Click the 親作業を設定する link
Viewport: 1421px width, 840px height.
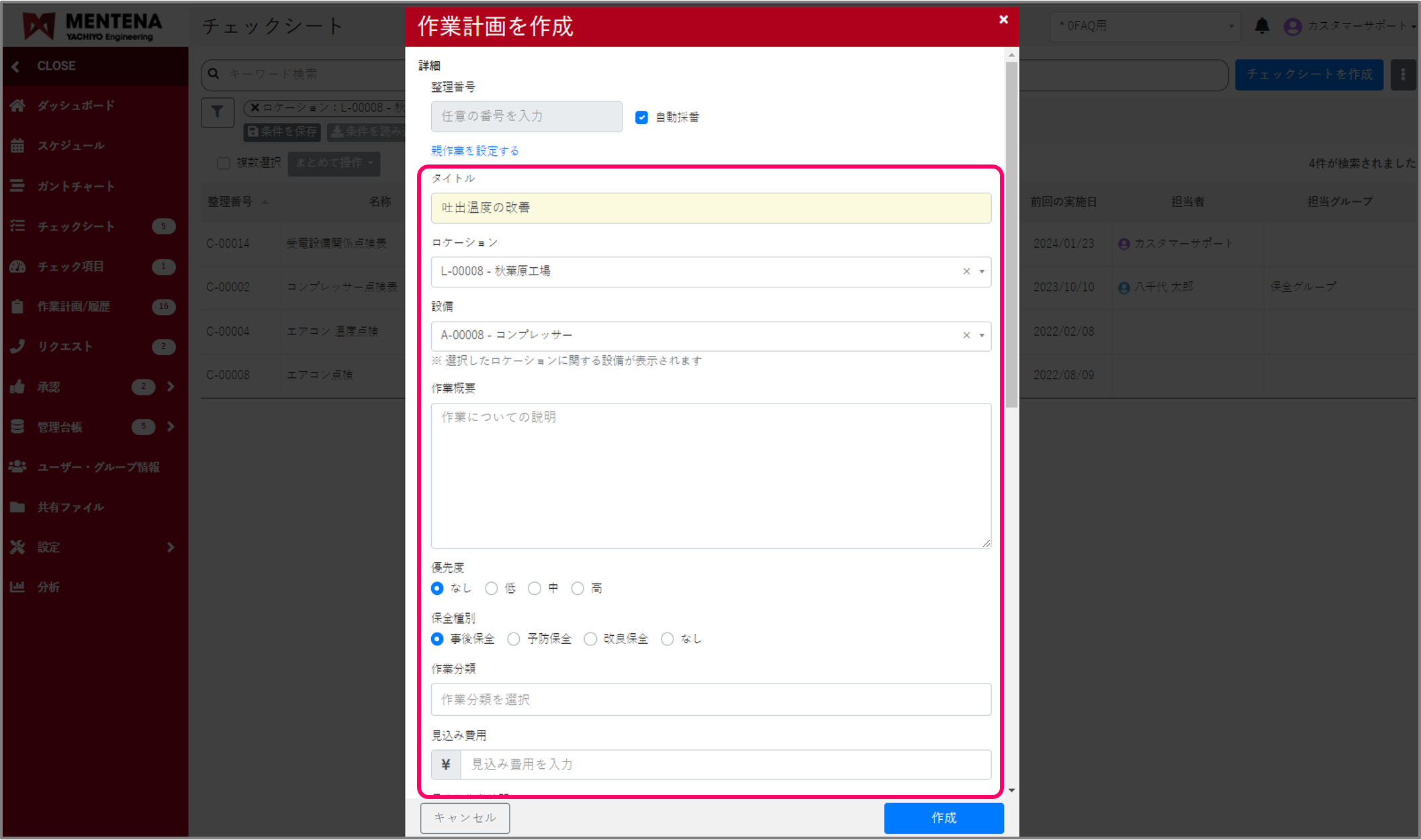[x=475, y=151]
